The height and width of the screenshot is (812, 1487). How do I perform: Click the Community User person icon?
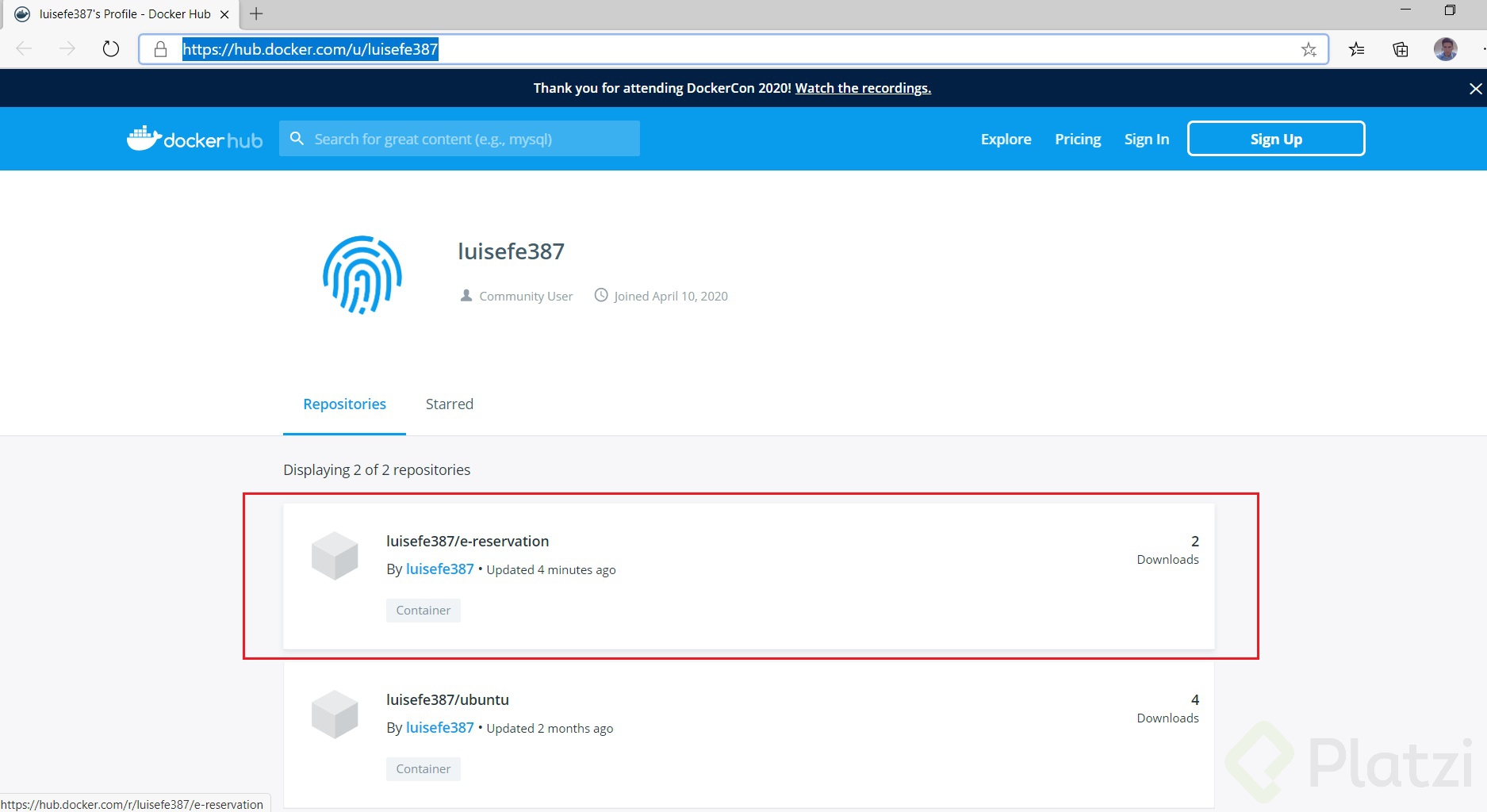point(466,296)
